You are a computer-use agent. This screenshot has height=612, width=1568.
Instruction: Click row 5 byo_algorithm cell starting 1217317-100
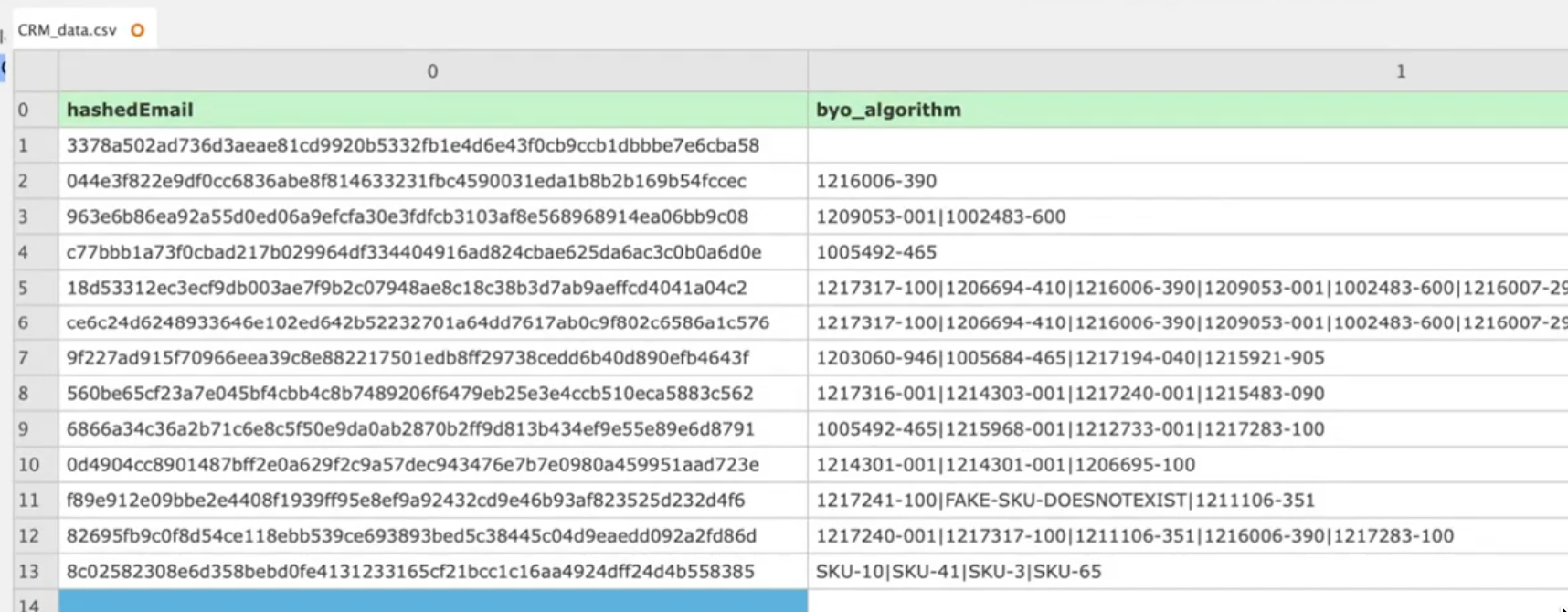tap(1188, 288)
